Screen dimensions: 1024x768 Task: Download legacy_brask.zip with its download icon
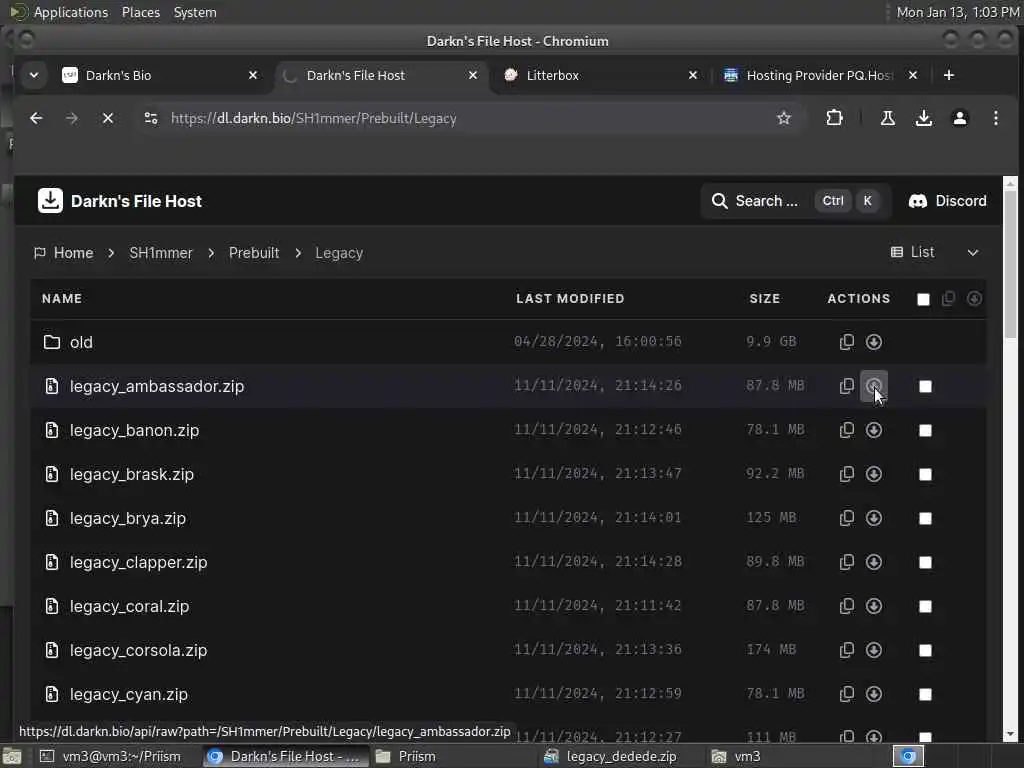(874, 473)
